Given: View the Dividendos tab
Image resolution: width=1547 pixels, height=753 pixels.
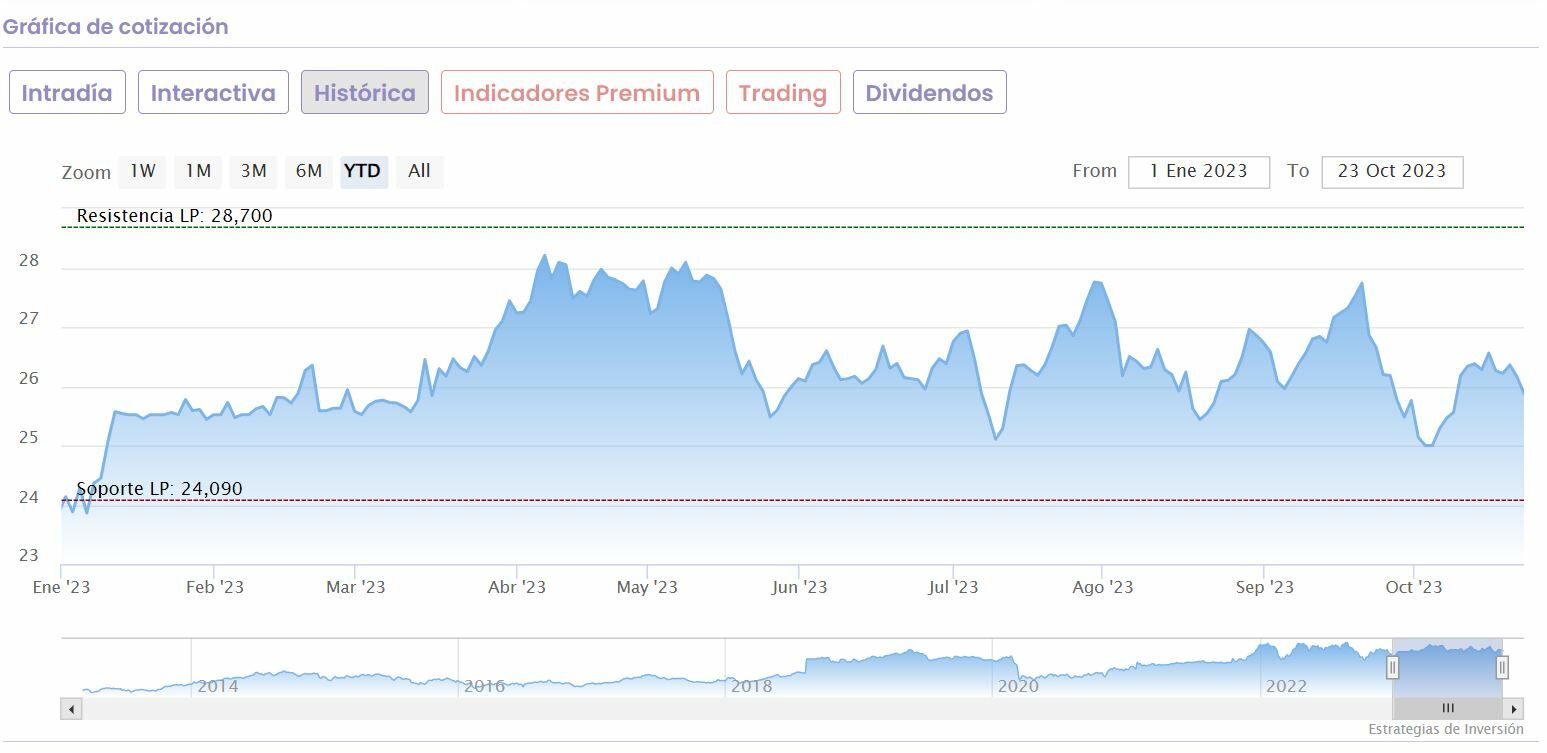Looking at the screenshot, I should 929,93.
